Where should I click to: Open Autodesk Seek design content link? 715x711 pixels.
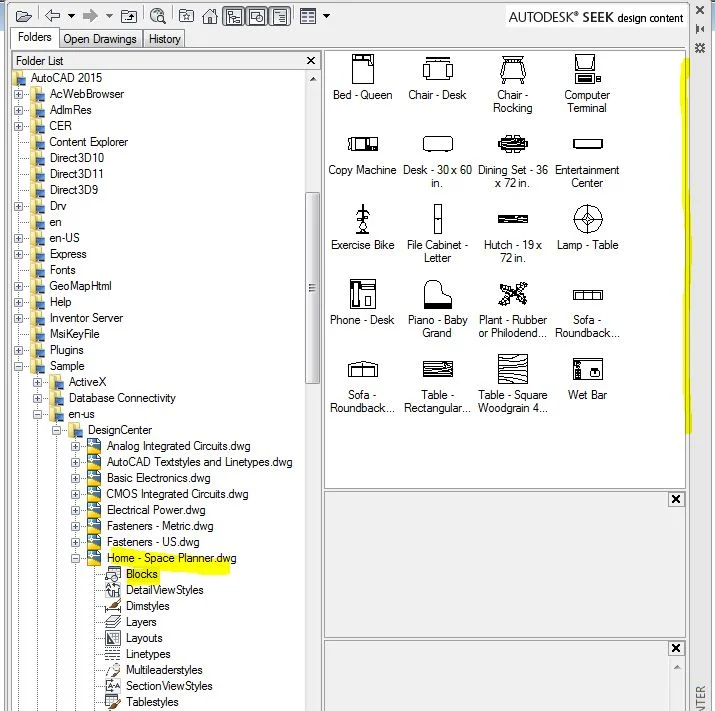coord(596,18)
